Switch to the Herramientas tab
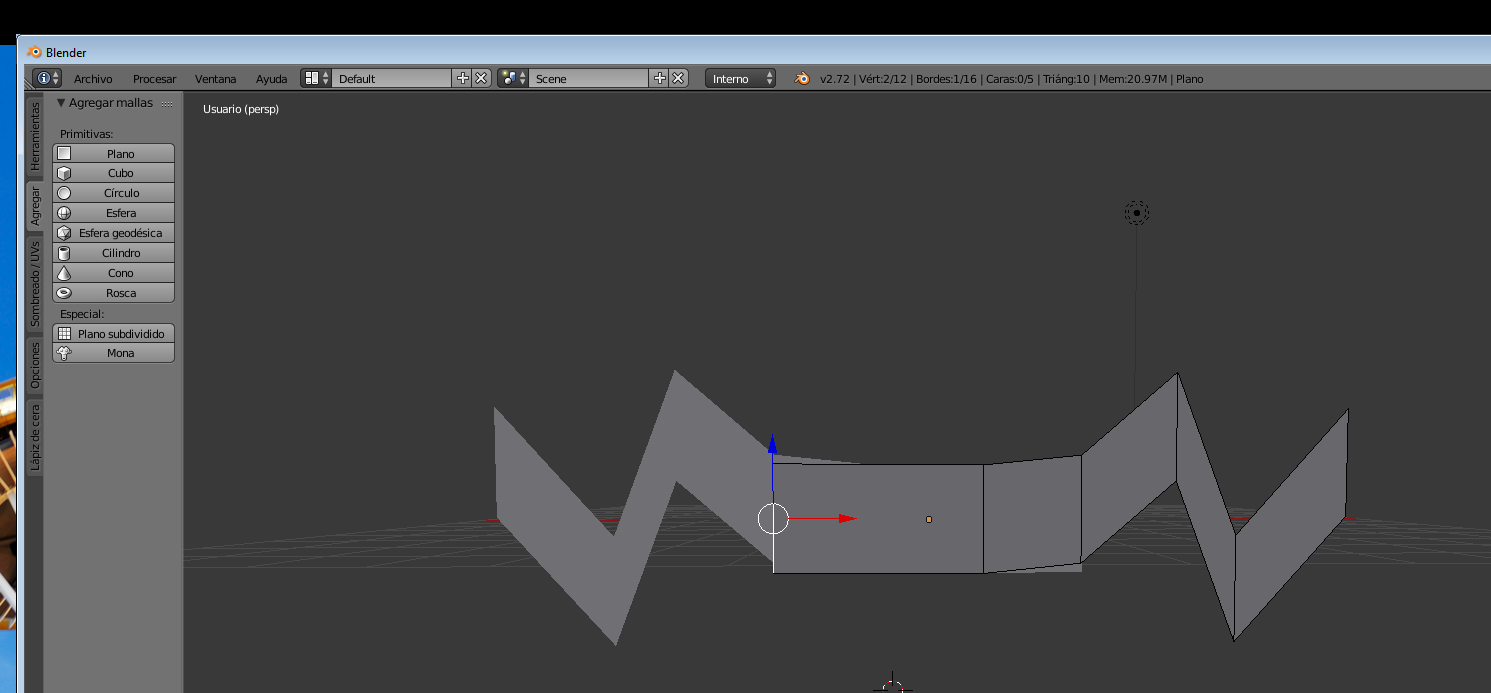 [35, 135]
